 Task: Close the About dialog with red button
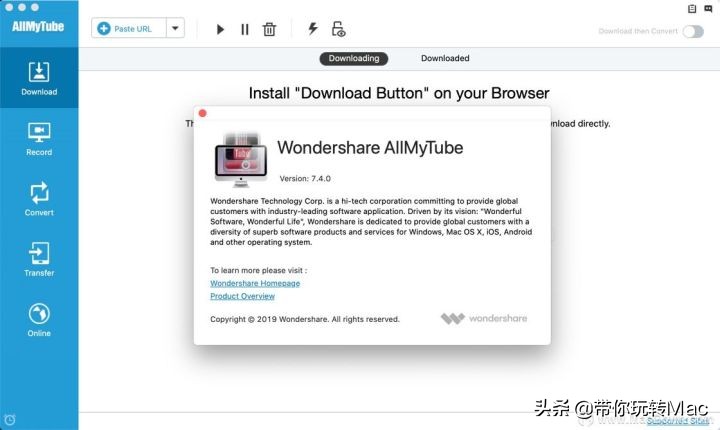[202, 113]
